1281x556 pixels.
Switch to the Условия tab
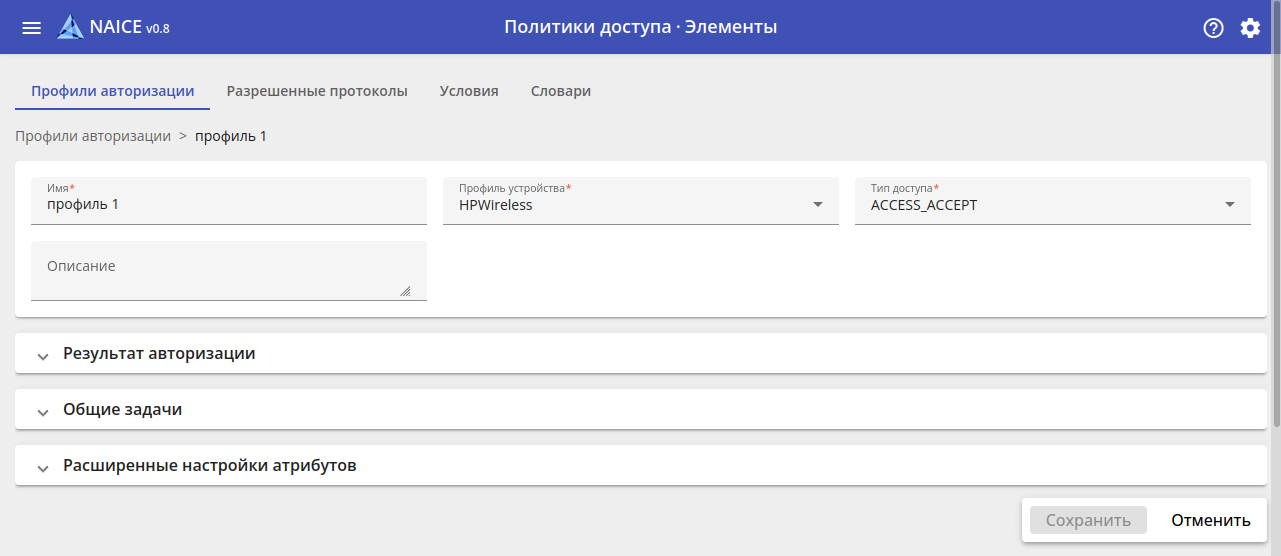tap(469, 91)
